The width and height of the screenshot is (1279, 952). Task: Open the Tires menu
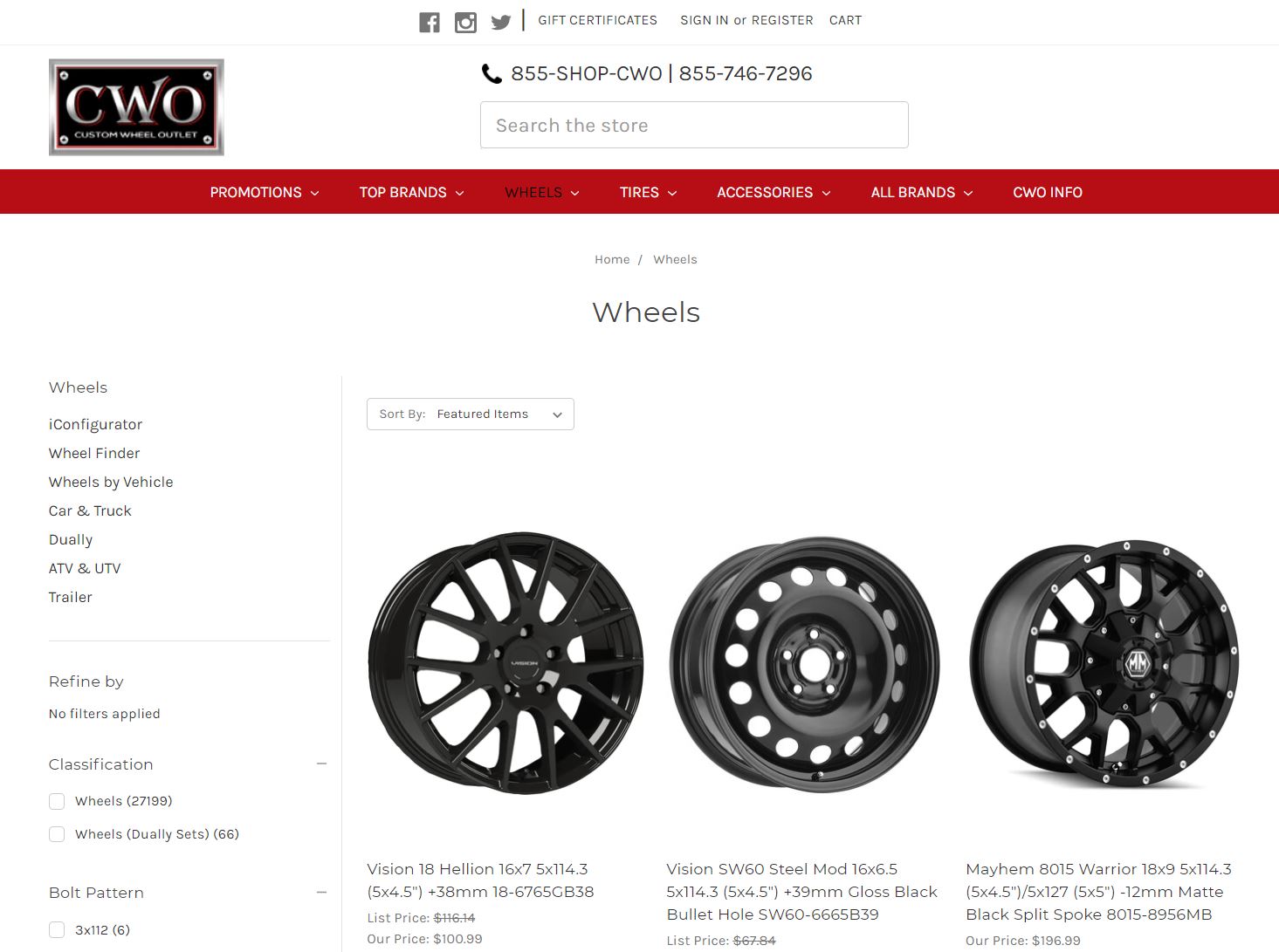click(649, 192)
